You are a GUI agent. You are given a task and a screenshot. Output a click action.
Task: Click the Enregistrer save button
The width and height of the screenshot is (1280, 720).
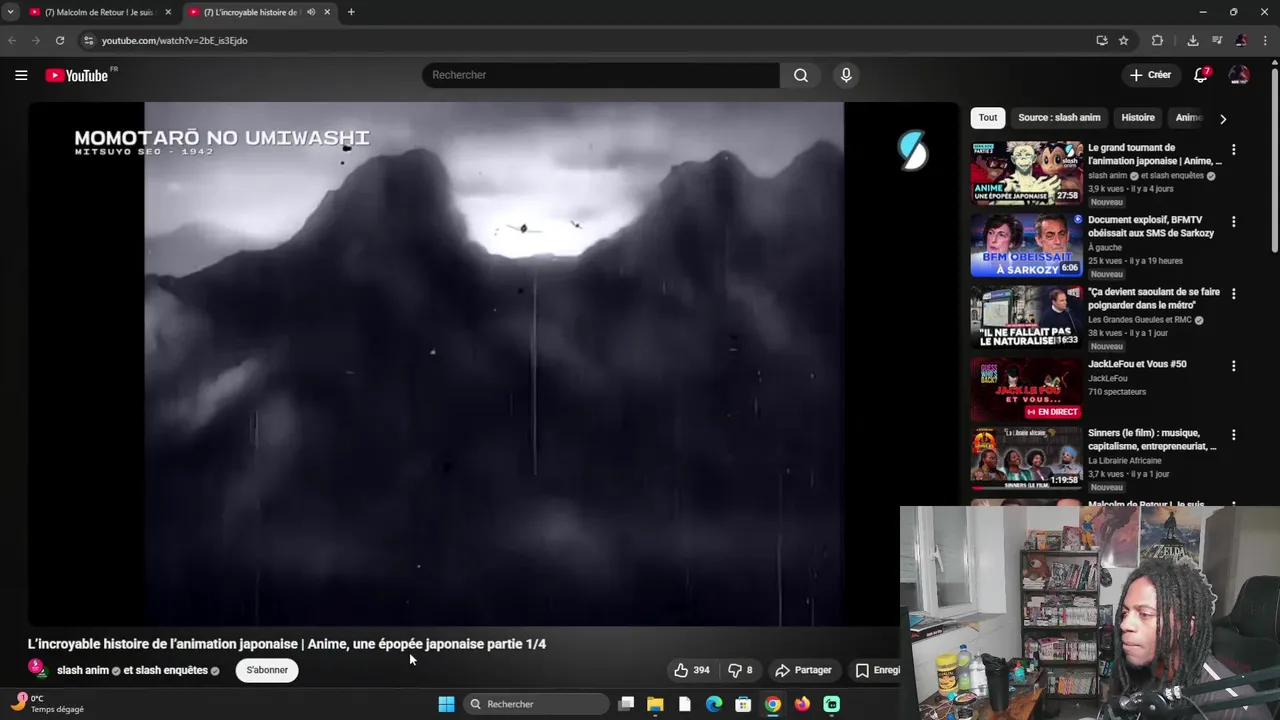[x=877, y=670]
